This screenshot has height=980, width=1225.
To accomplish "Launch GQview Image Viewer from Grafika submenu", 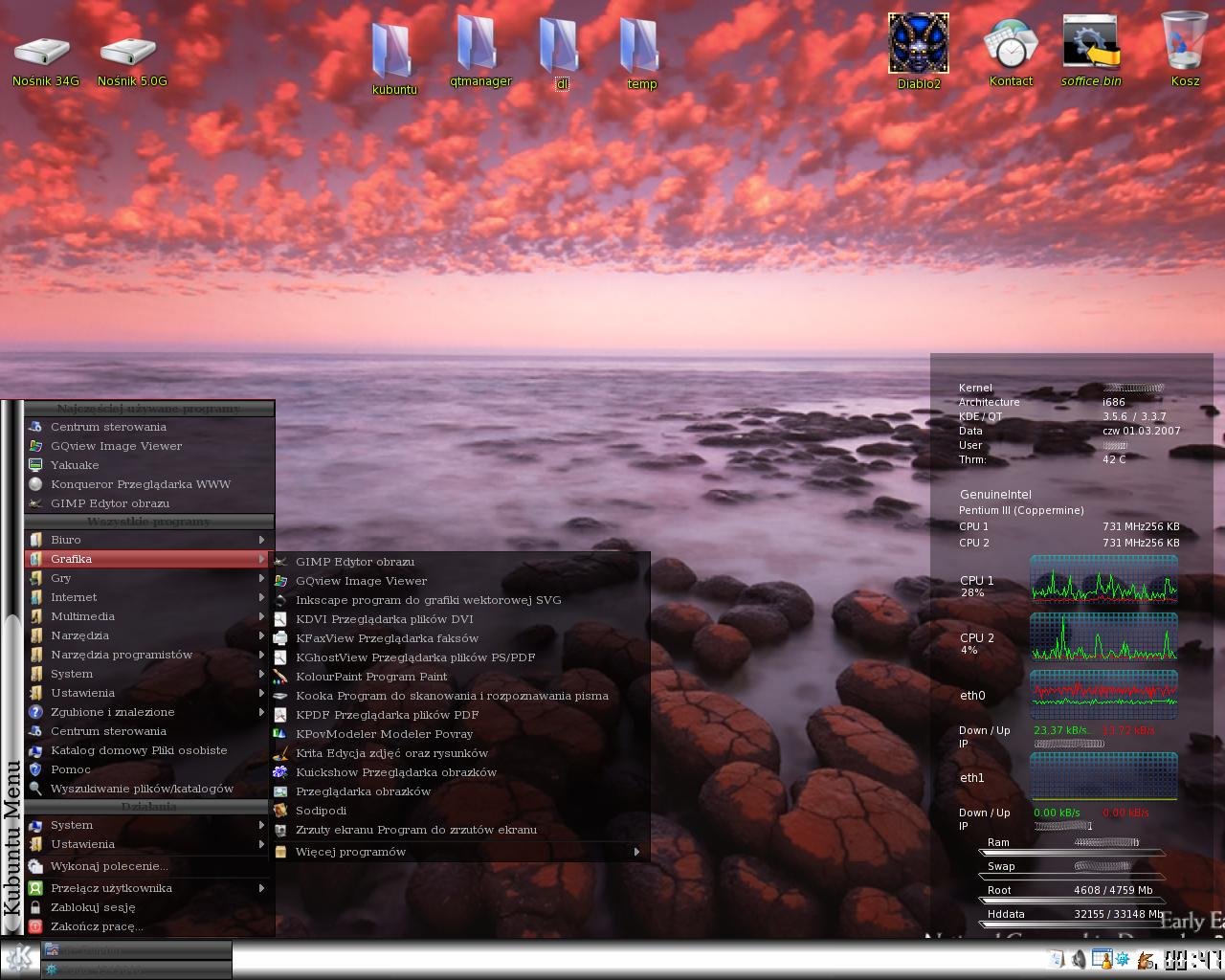I will tap(461, 581).
